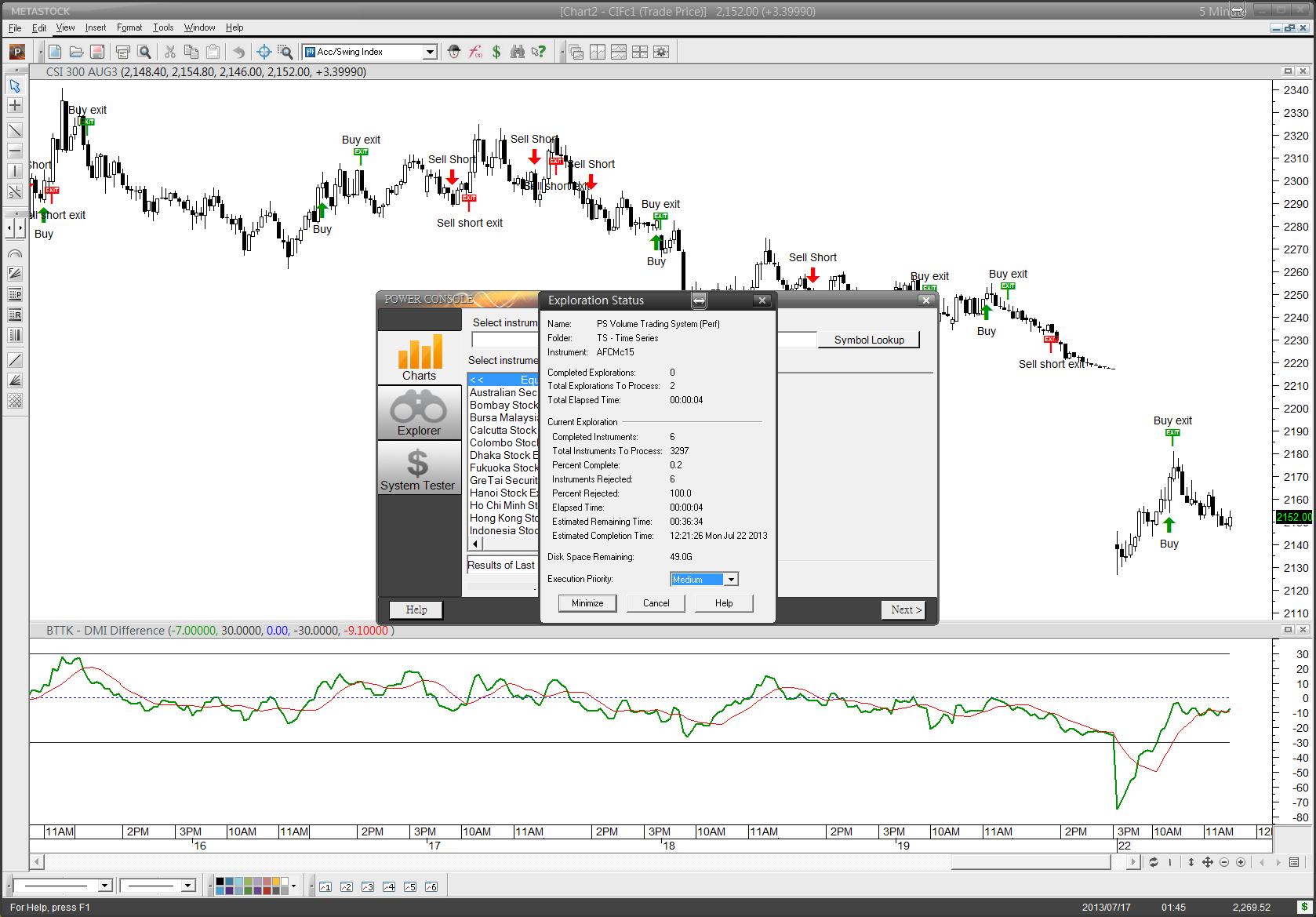Click the chart horizontal scrollbar thumb
1316x917 pixels.
[1031, 862]
